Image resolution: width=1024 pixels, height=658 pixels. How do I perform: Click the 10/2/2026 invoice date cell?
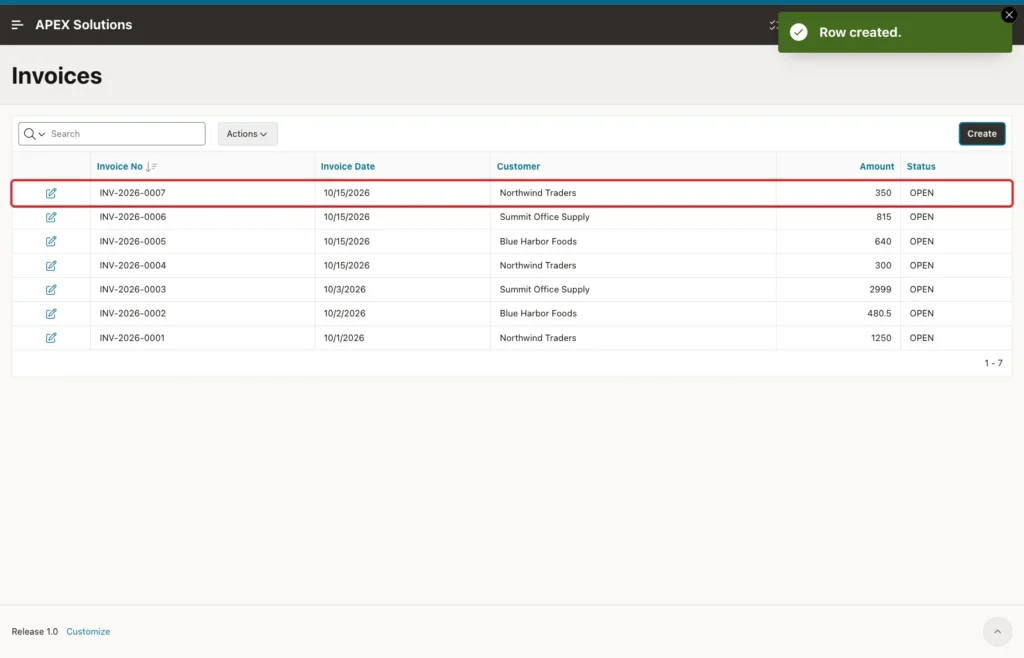tap(345, 313)
